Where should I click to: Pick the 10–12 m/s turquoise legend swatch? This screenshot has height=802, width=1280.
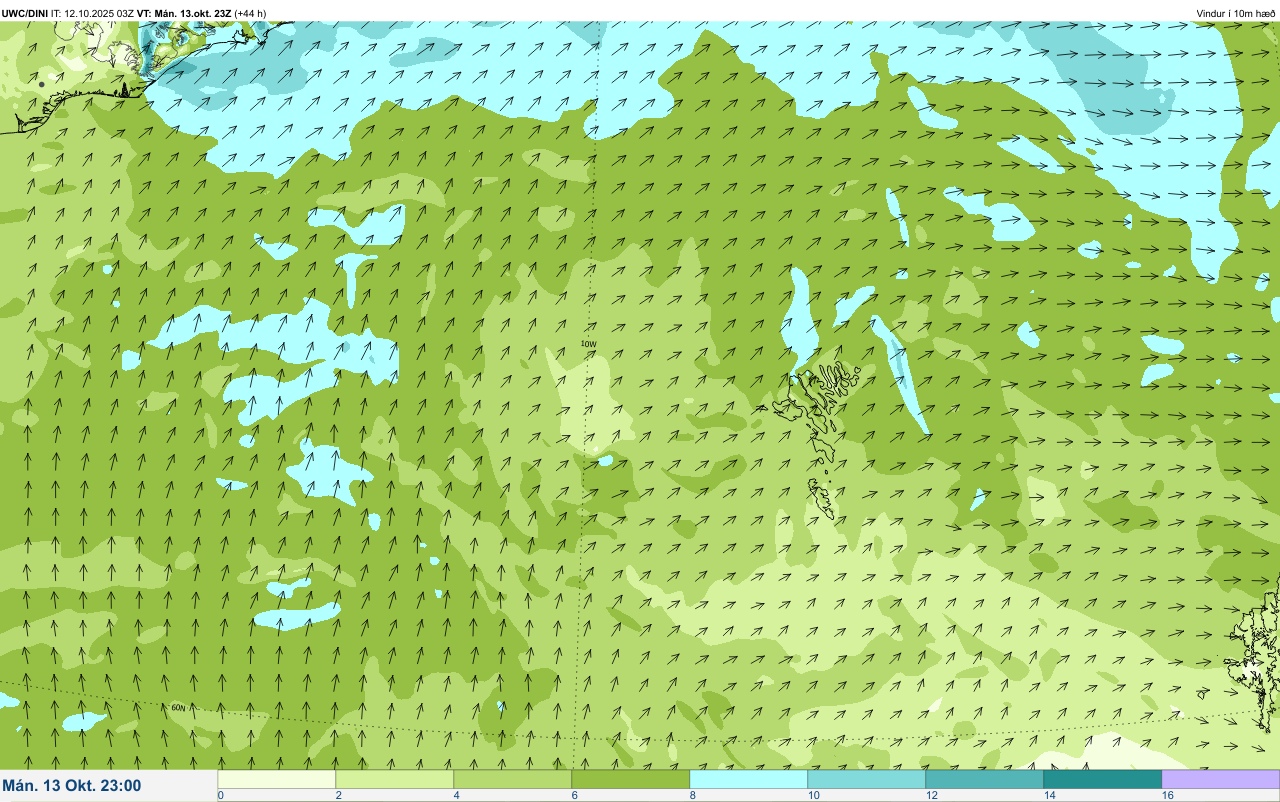(867, 779)
